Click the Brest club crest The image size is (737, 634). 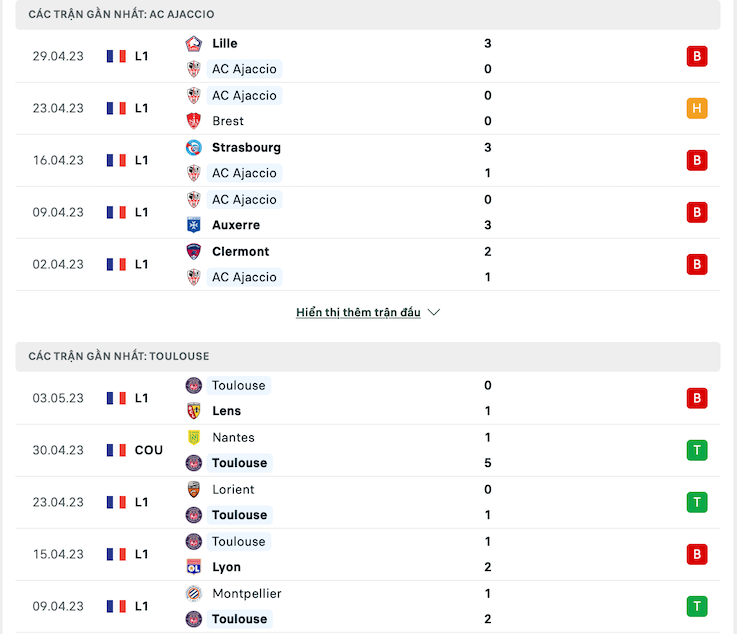click(194, 121)
